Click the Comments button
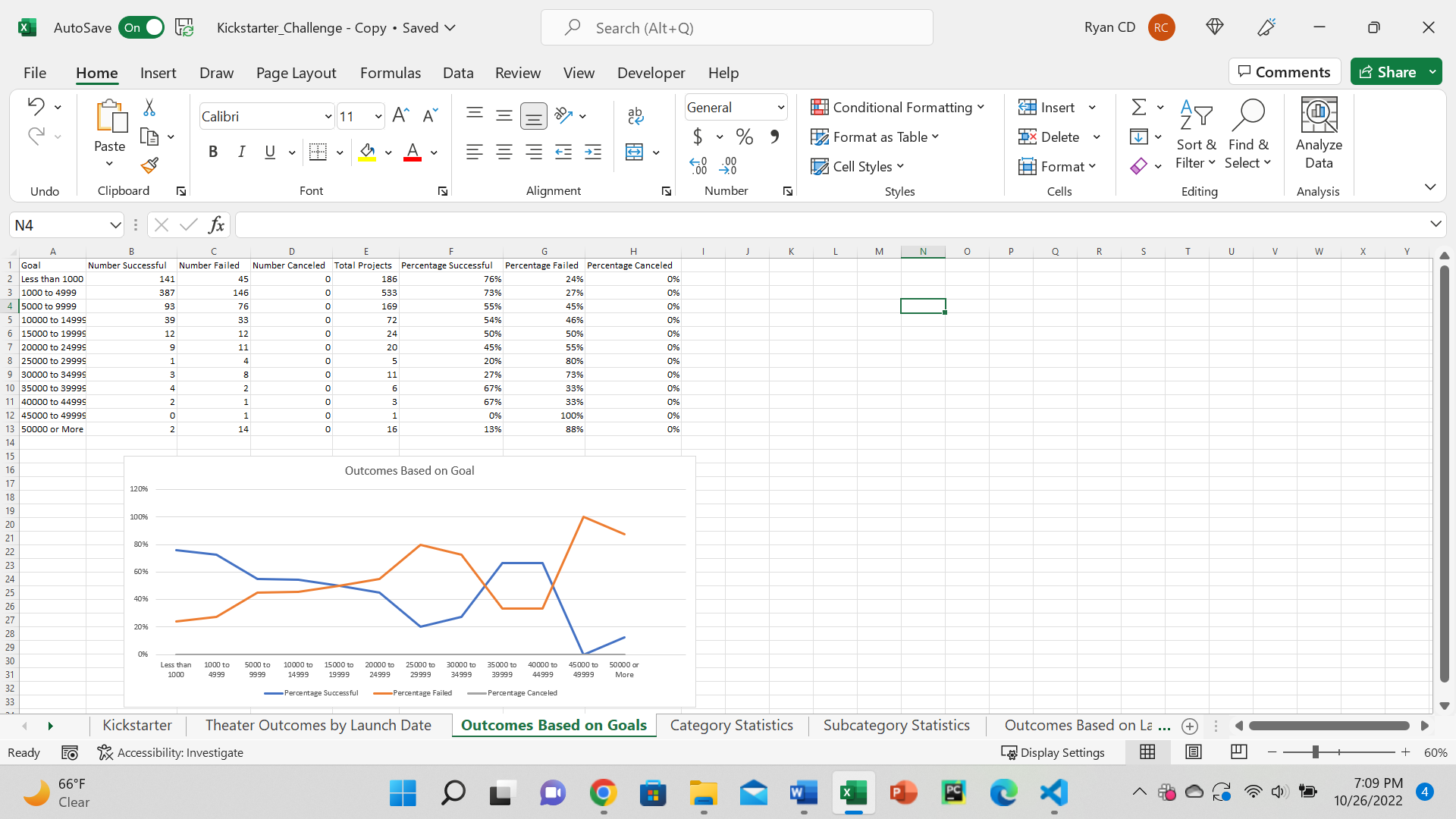The height and width of the screenshot is (819, 1456). tap(1284, 71)
